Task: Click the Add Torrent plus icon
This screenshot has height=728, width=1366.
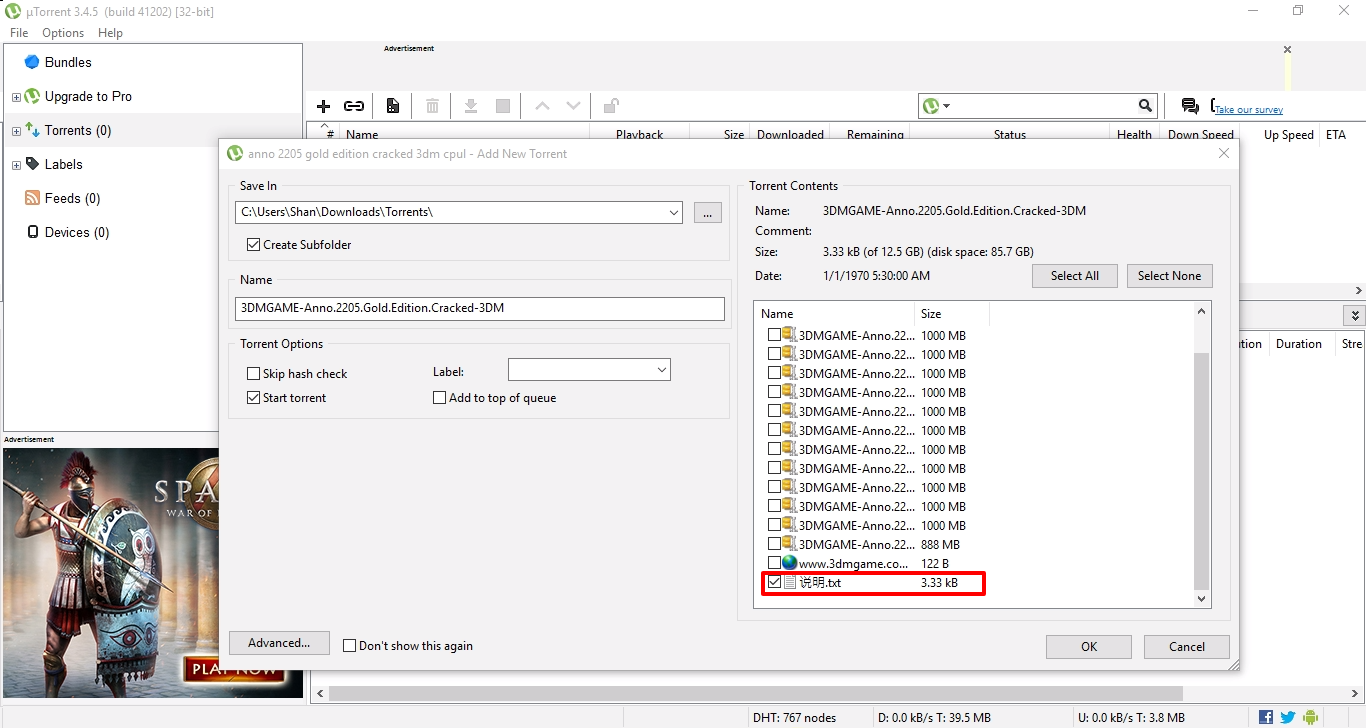Action: point(323,106)
